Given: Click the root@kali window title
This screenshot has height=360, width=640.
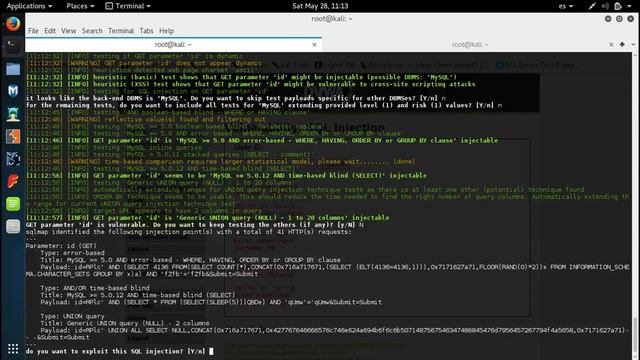Looking at the screenshot, I should coord(331,19).
